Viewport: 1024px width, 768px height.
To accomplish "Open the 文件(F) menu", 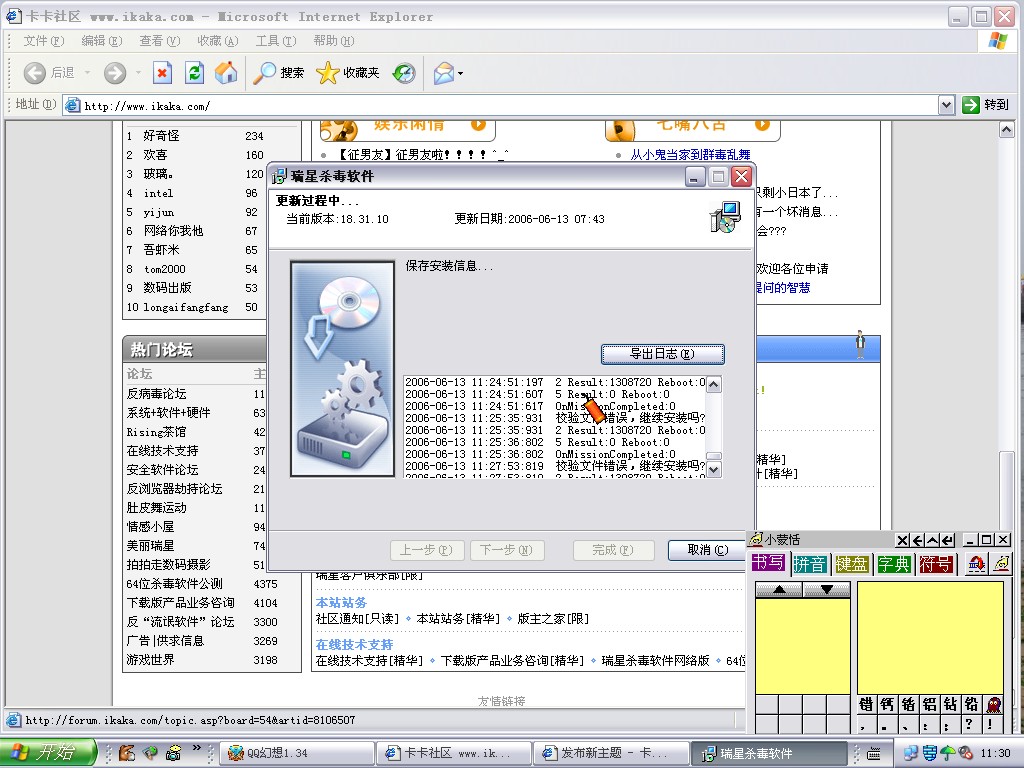I will (x=44, y=40).
